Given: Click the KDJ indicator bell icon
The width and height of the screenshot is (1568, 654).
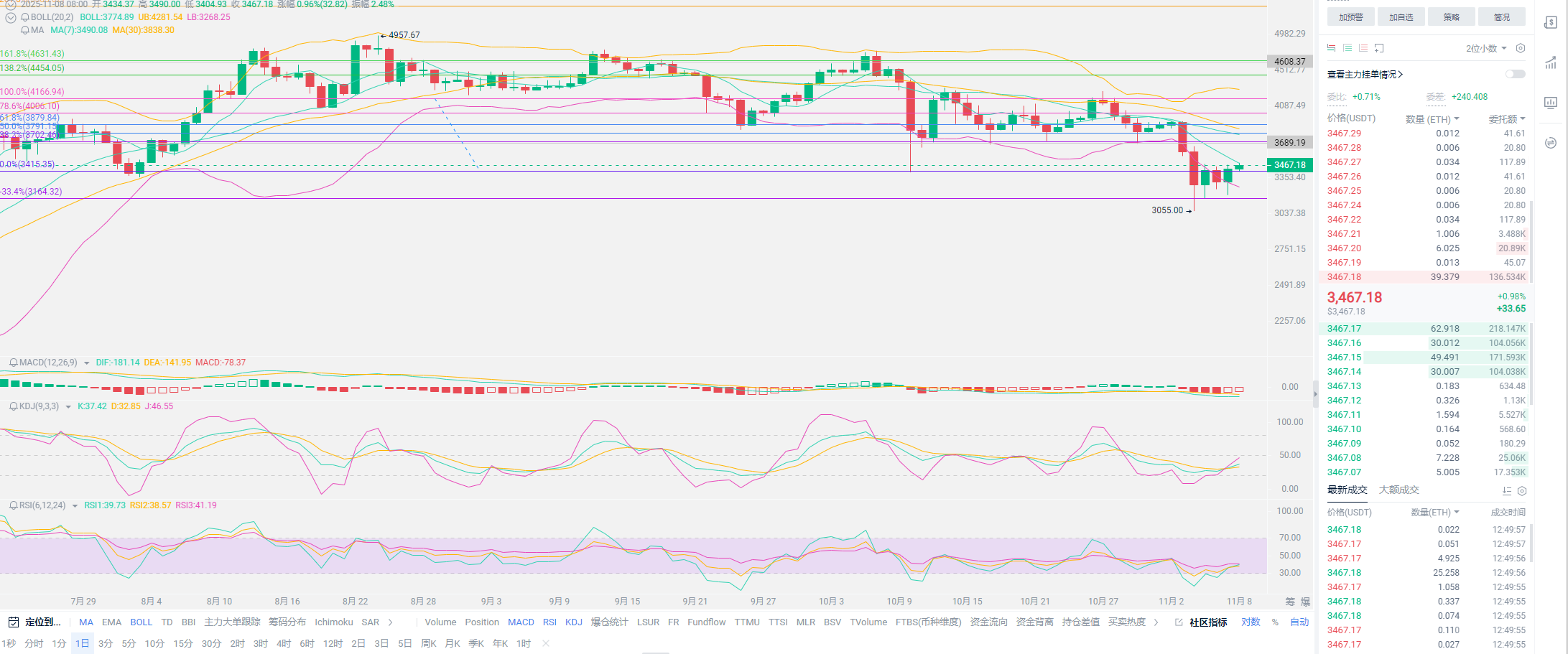Looking at the screenshot, I should [x=13, y=406].
